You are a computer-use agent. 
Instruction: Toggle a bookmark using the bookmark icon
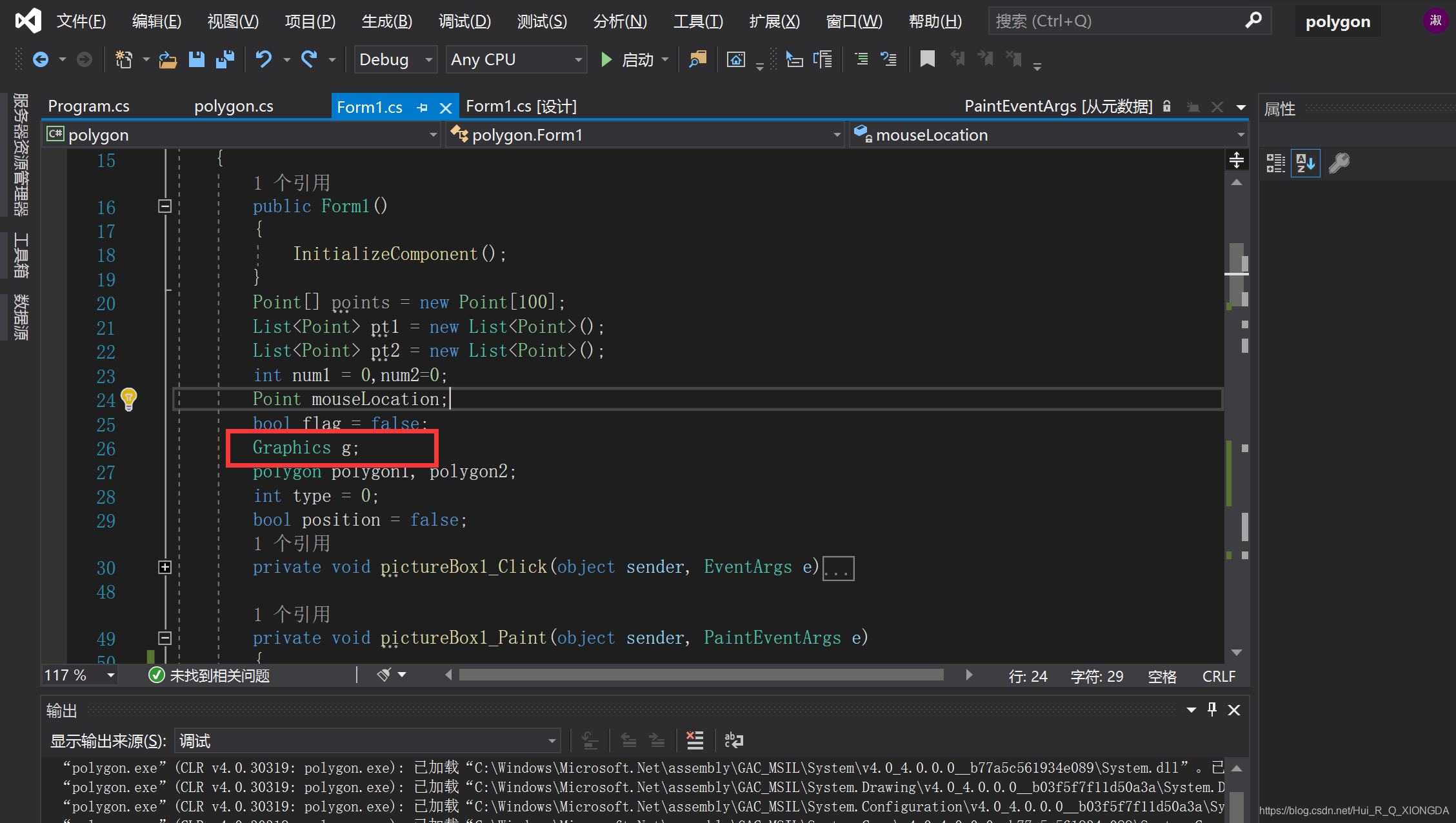click(927, 60)
